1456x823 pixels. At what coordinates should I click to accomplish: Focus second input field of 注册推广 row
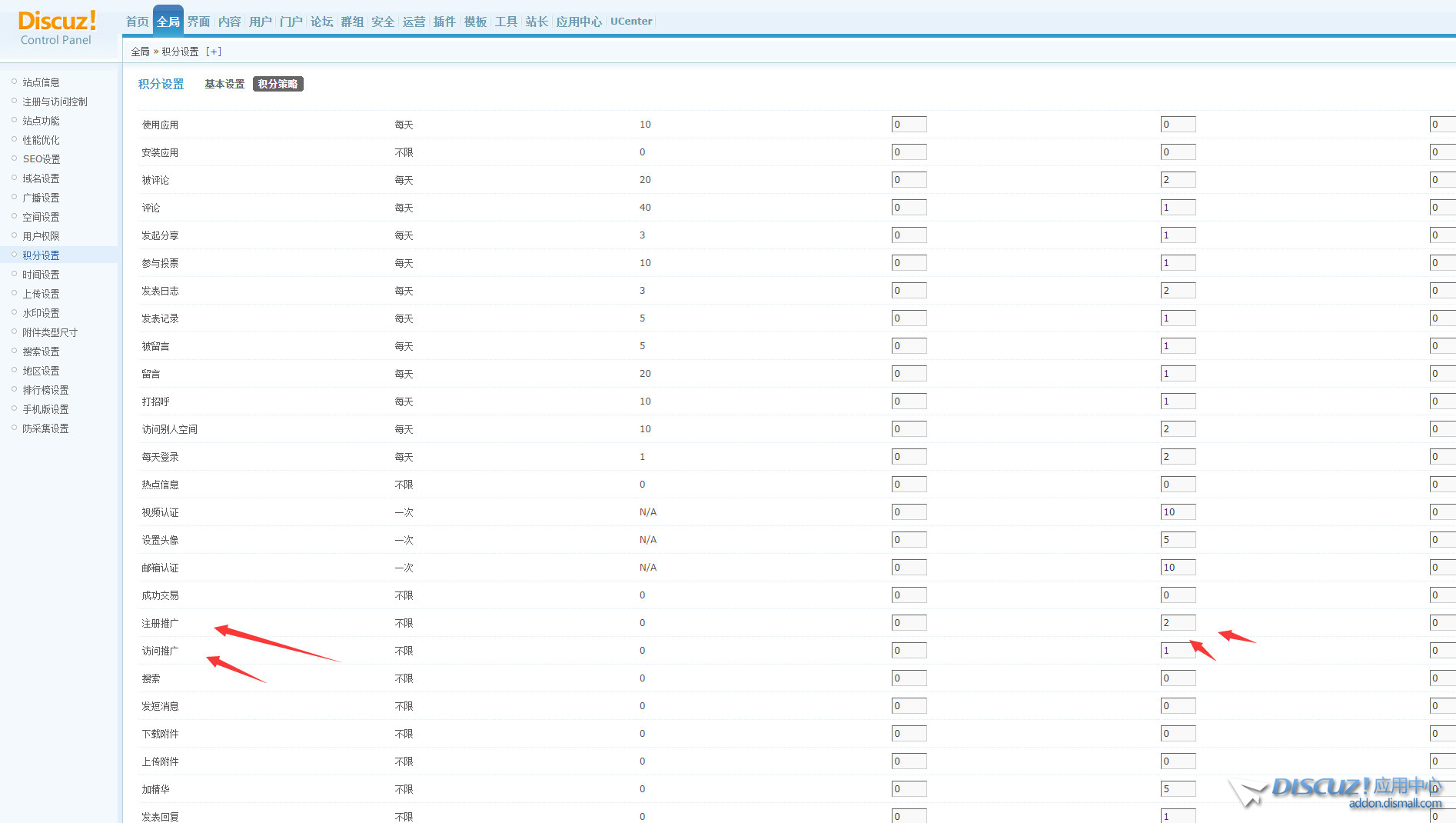click(1178, 623)
